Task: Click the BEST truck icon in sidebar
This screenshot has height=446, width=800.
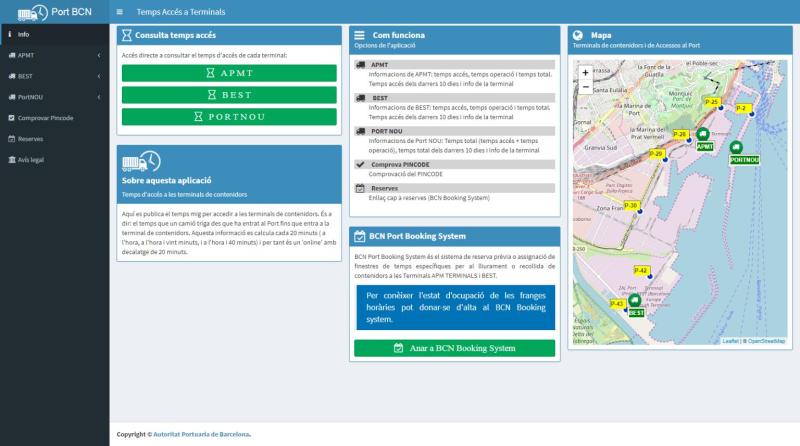Action: click(12, 76)
